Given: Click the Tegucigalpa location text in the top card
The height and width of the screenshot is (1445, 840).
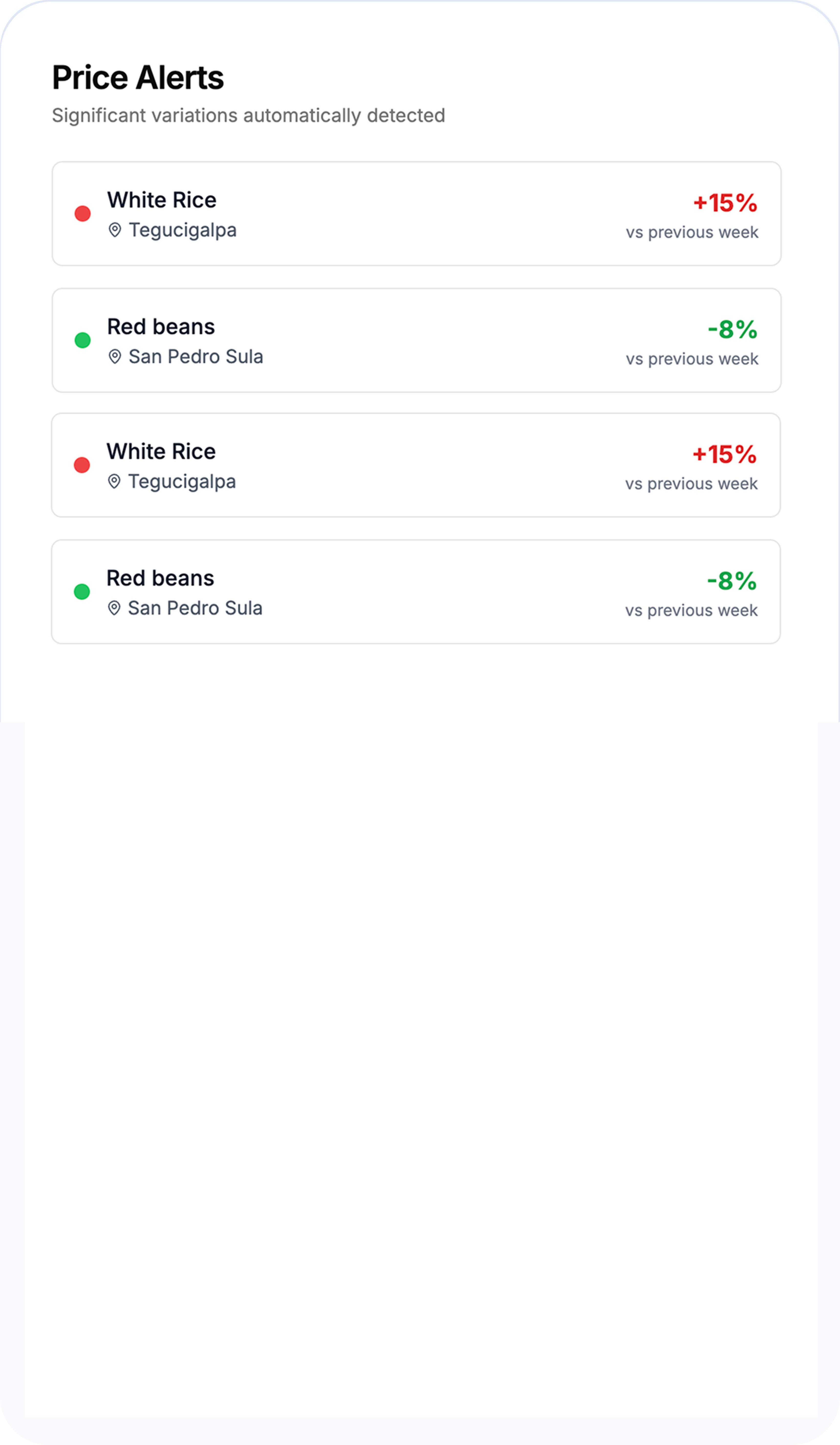Looking at the screenshot, I should pos(182,230).
